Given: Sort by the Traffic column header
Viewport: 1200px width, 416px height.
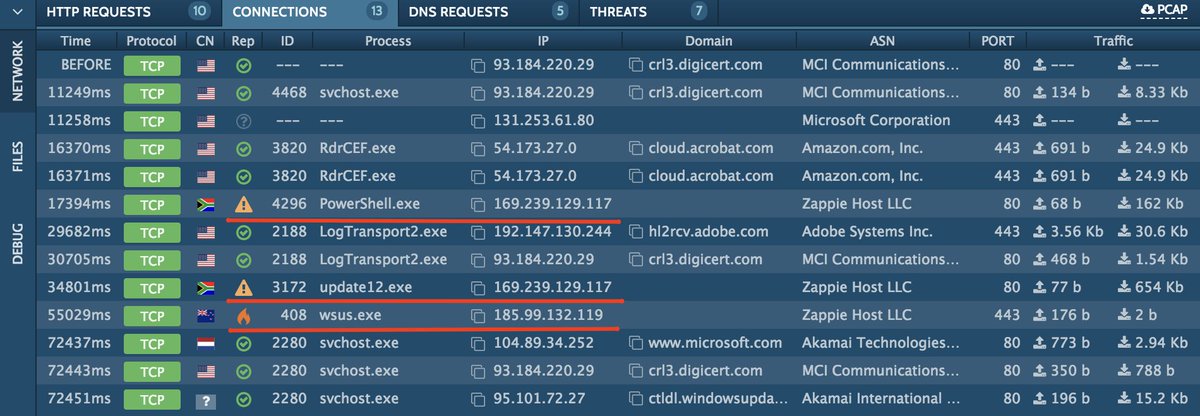Looking at the screenshot, I should 1113,41.
